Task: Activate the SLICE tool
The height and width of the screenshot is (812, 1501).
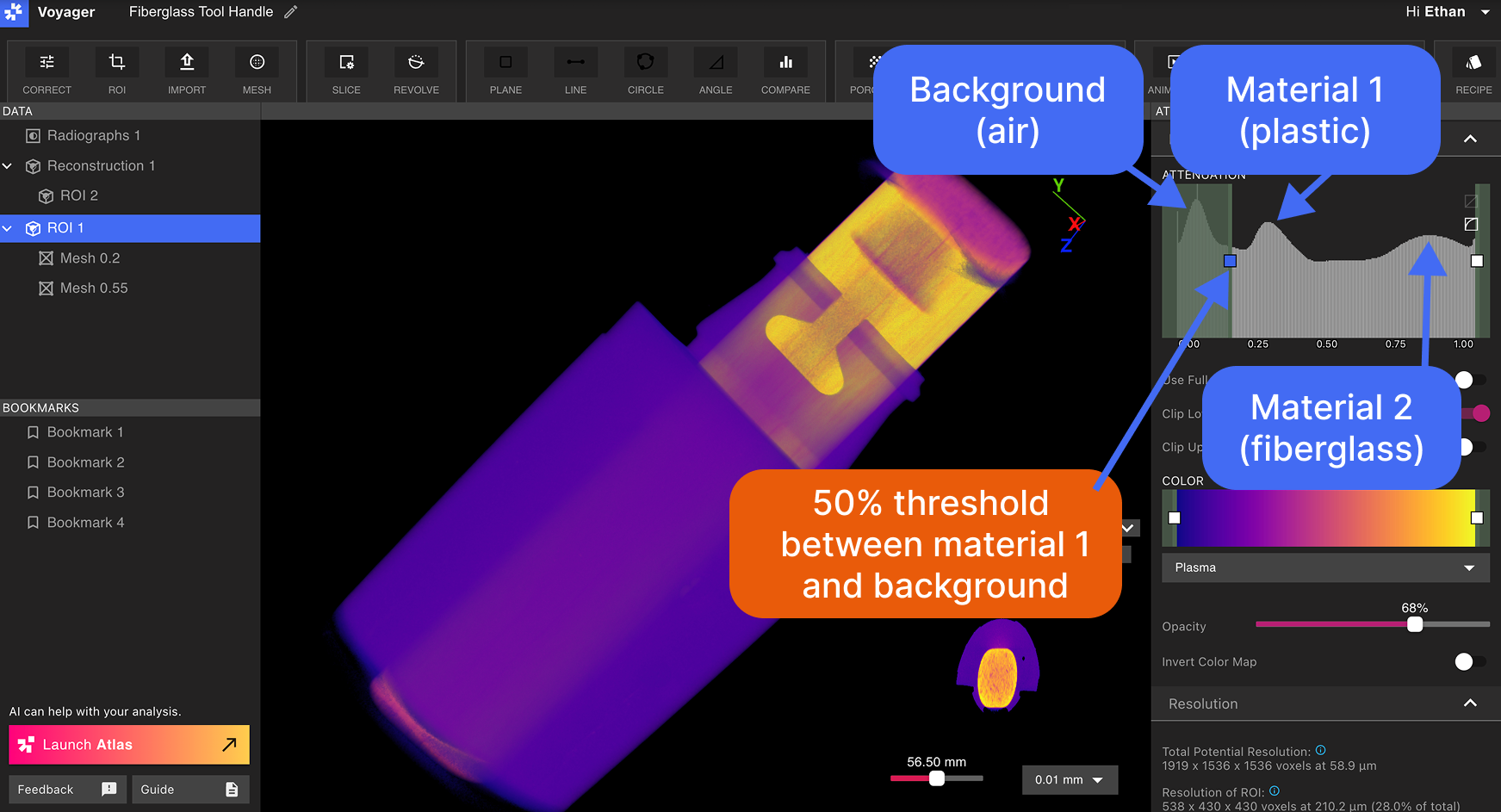Action: pyautogui.click(x=346, y=71)
